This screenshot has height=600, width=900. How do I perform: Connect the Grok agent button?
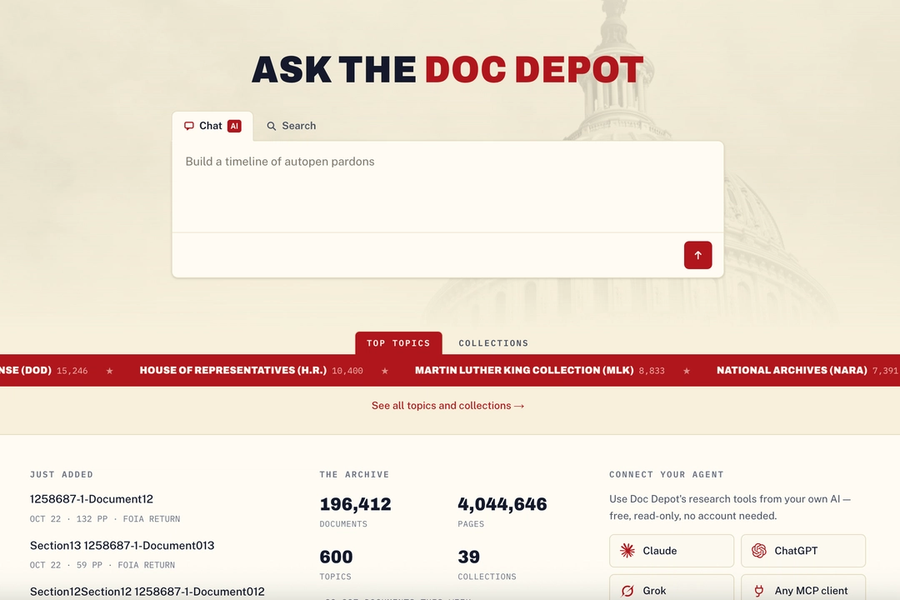672,588
